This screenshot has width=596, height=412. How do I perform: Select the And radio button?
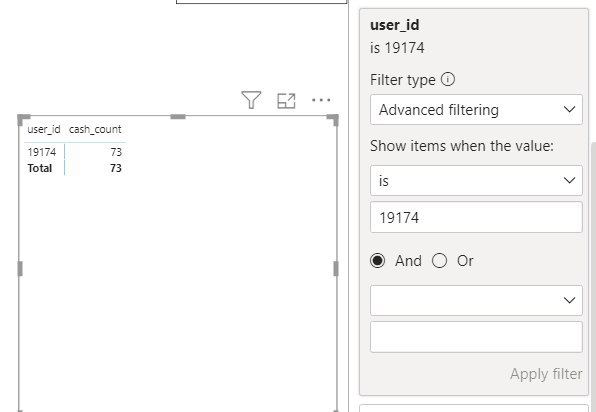(x=377, y=261)
